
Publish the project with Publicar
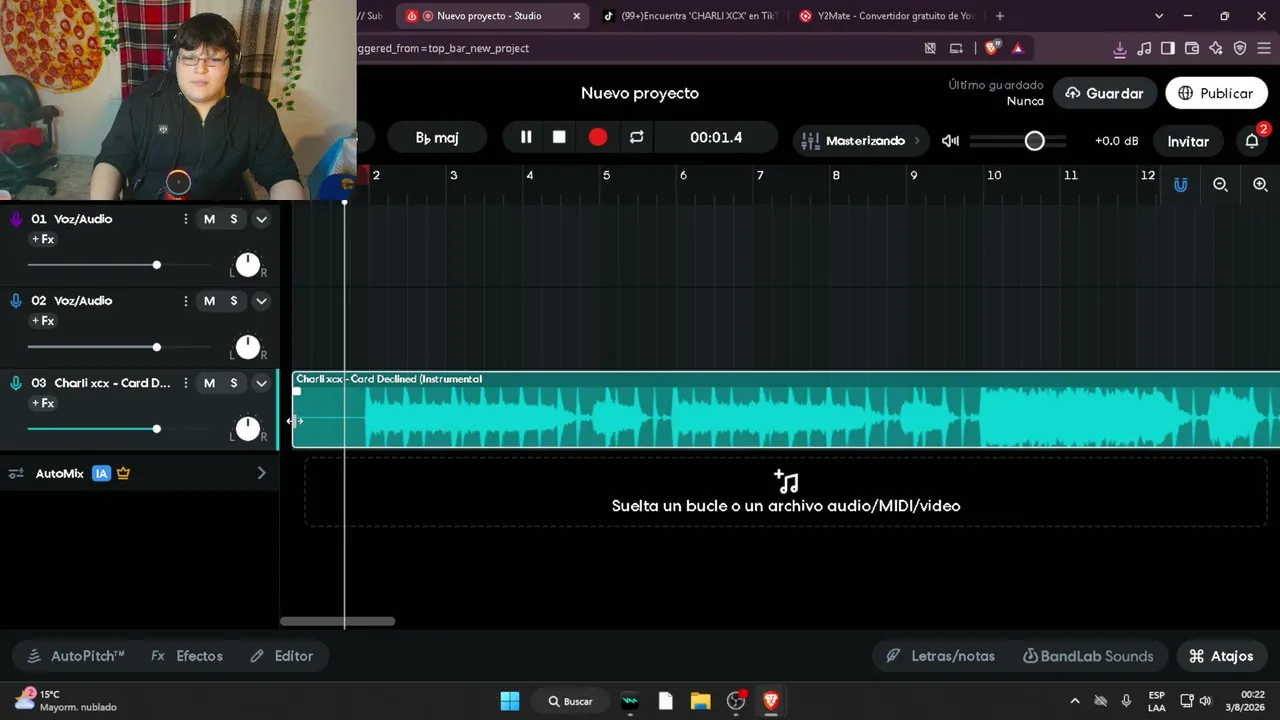[1216, 93]
